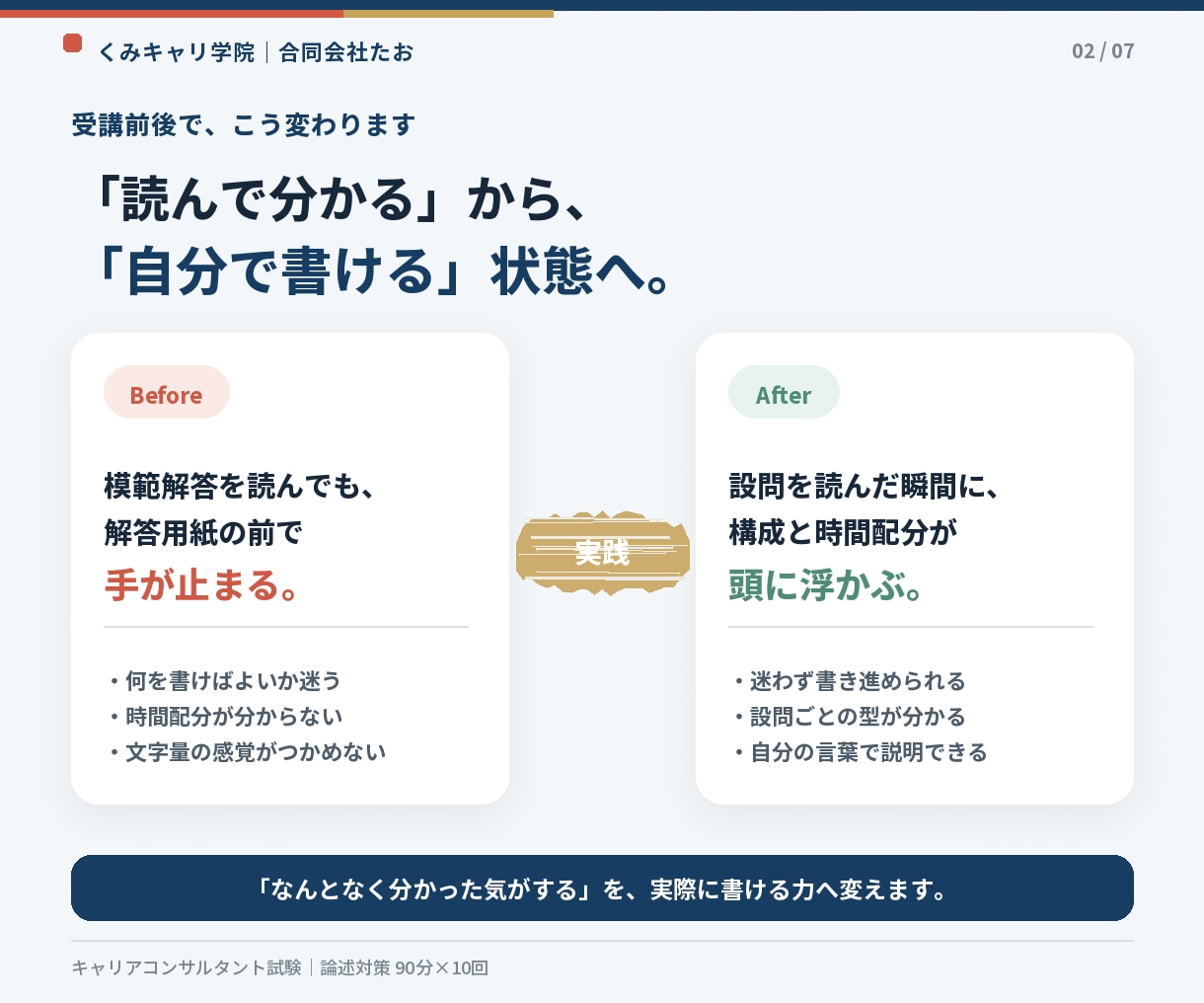Click the green text 頭に浮かぶ。
This screenshot has height=1003, width=1204.
827,584
